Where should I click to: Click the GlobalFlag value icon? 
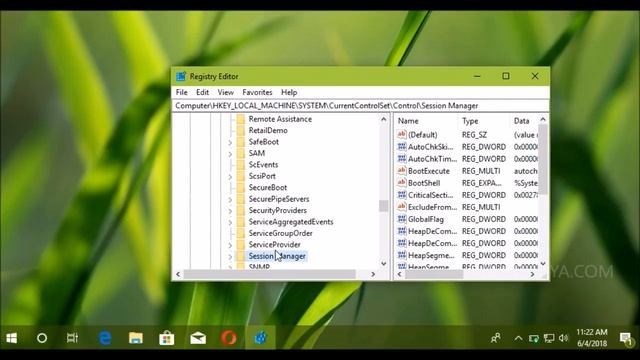[x=402, y=219]
